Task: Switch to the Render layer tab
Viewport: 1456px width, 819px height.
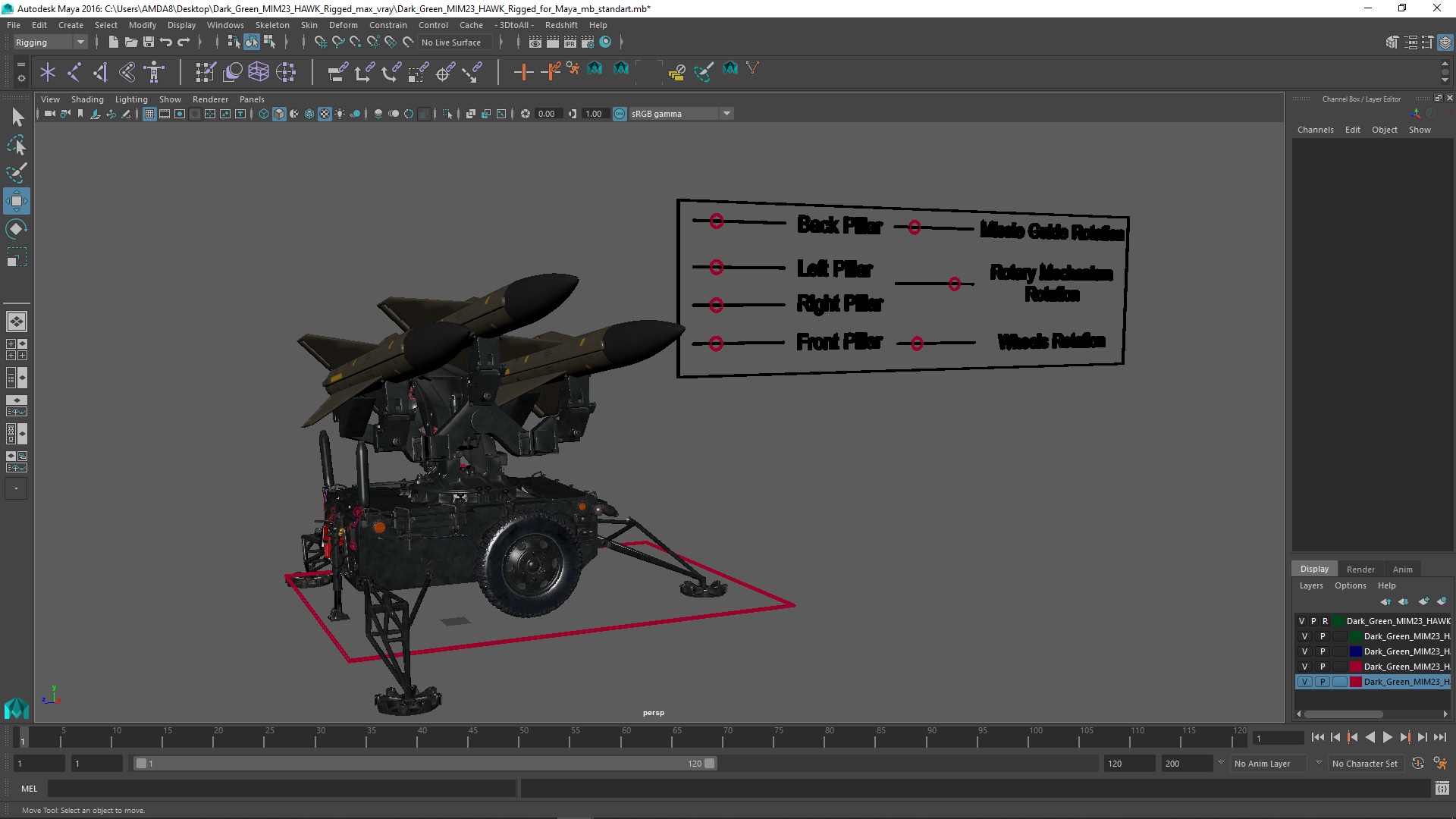Action: click(1360, 570)
